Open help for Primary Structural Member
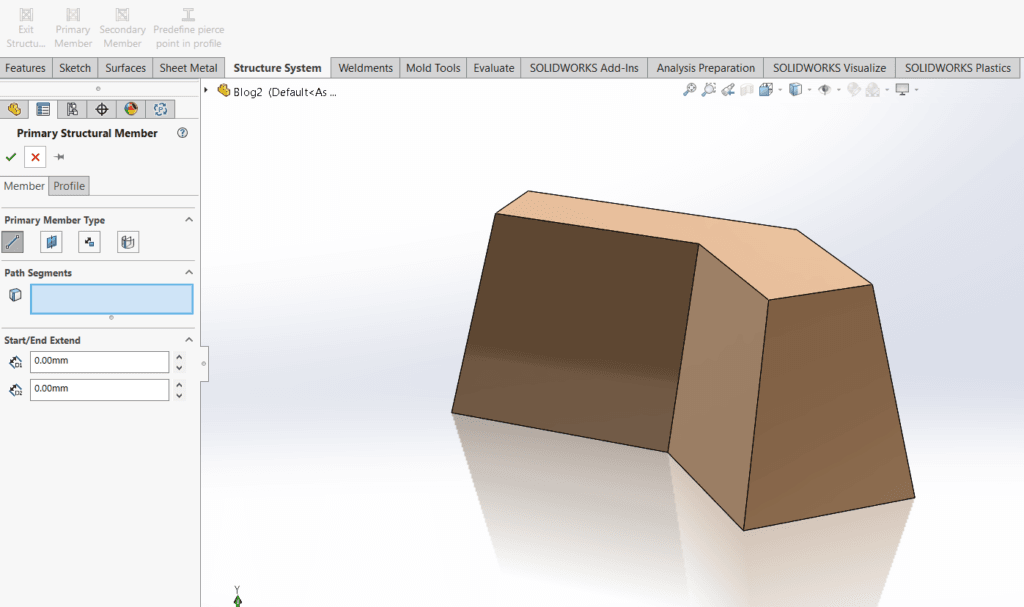Viewport: 1024px width, 607px height. [x=182, y=133]
